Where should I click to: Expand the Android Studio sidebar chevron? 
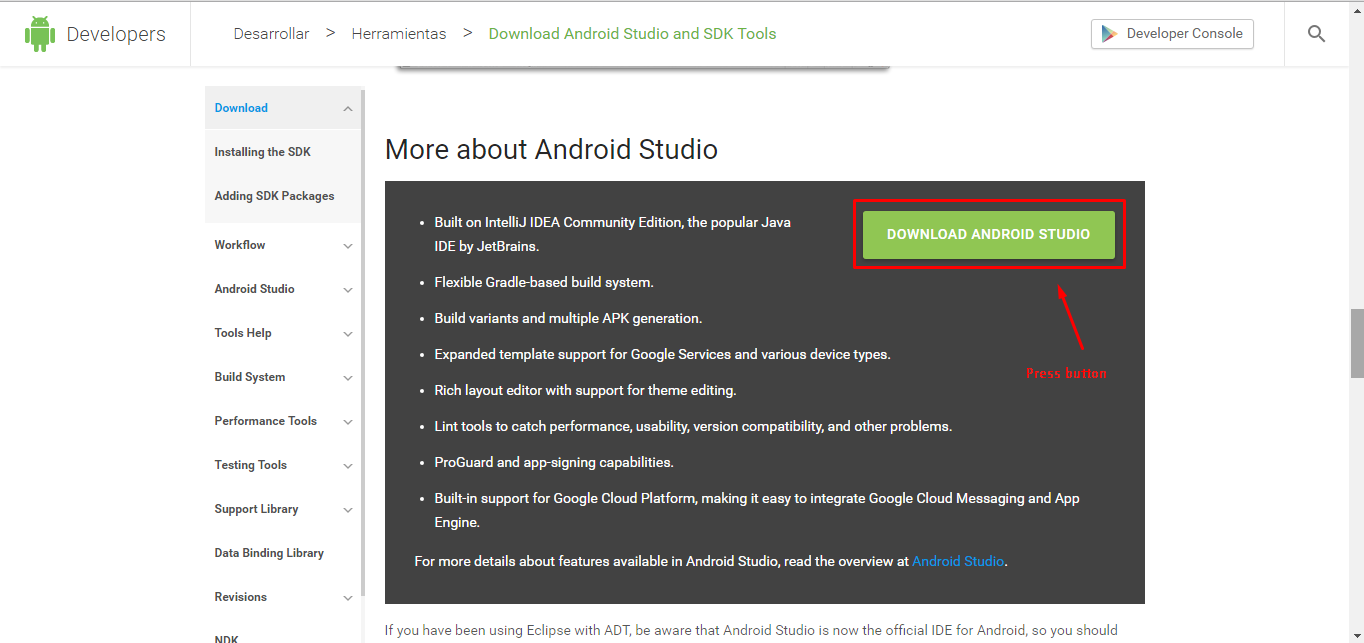348,290
